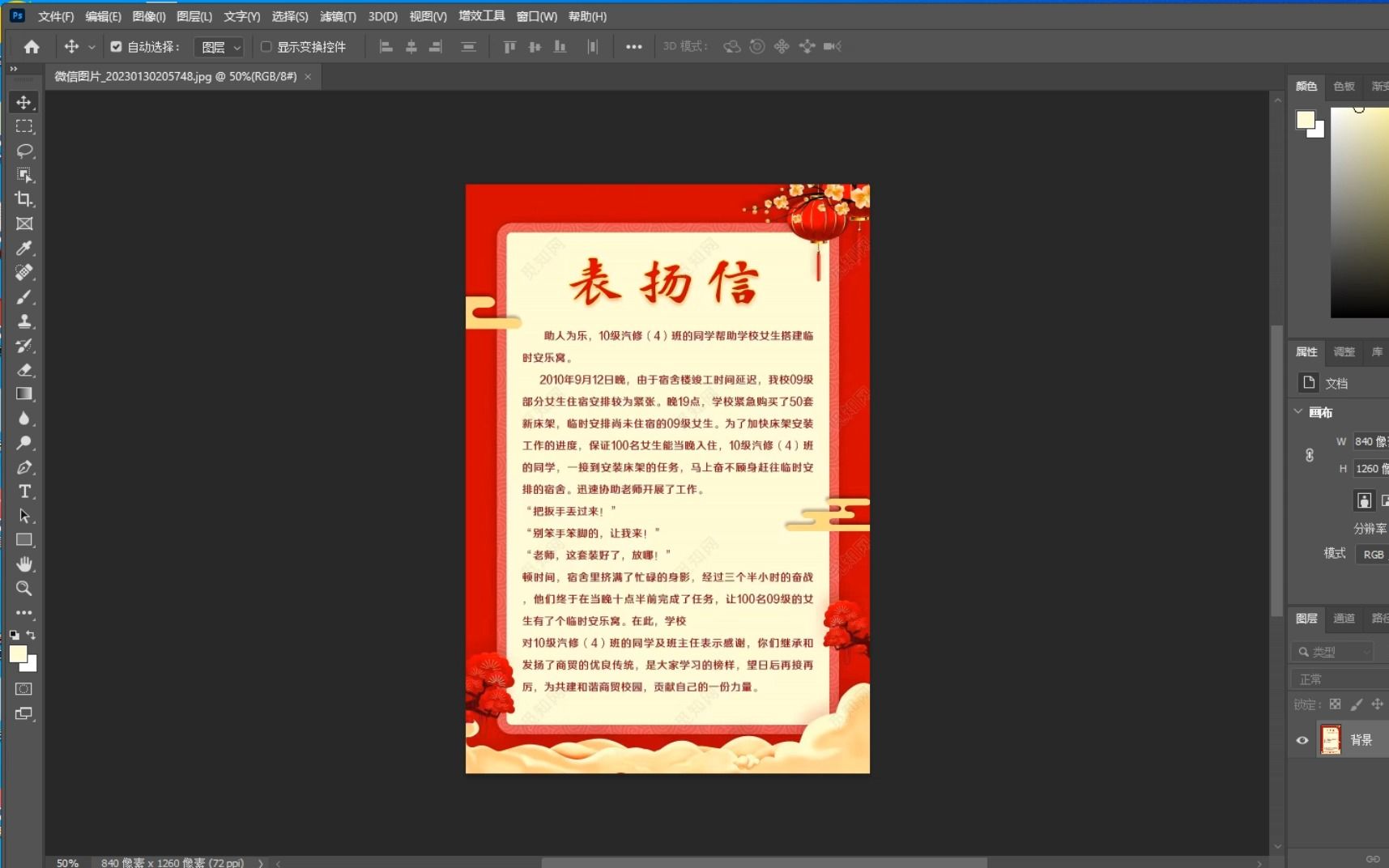Image resolution: width=1389 pixels, height=868 pixels.
Task: Select the Horizontal Type tool
Action: pos(23,491)
